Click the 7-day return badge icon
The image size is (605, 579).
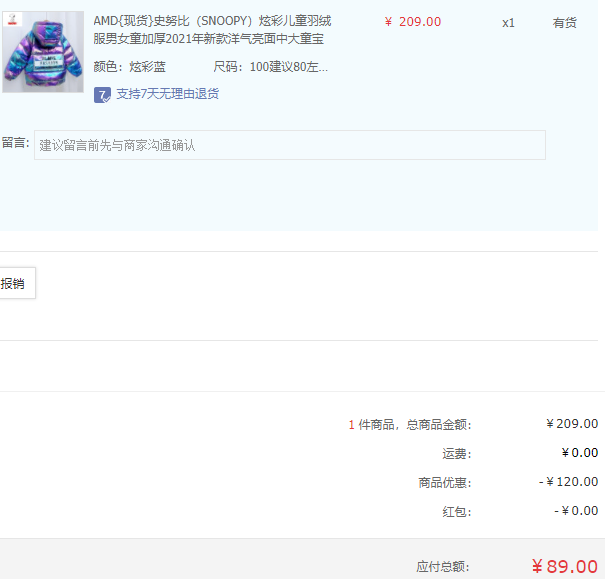pyautogui.click(x=102, y=95)
